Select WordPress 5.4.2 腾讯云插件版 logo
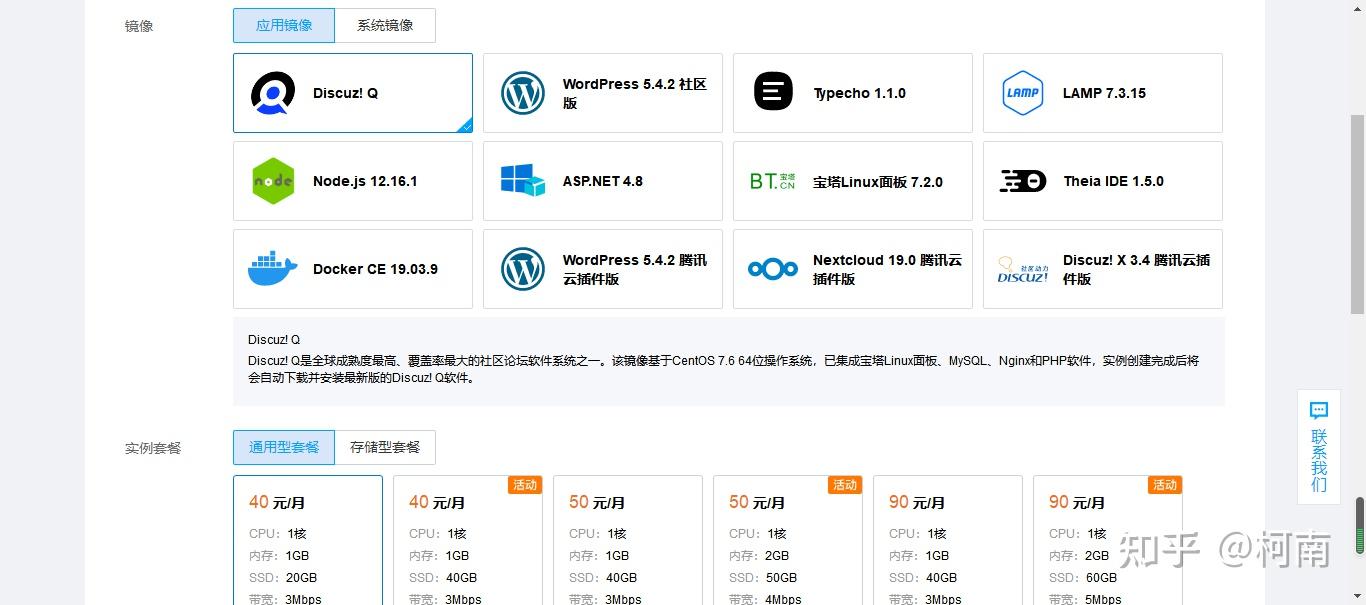 (x=523, y=269)
